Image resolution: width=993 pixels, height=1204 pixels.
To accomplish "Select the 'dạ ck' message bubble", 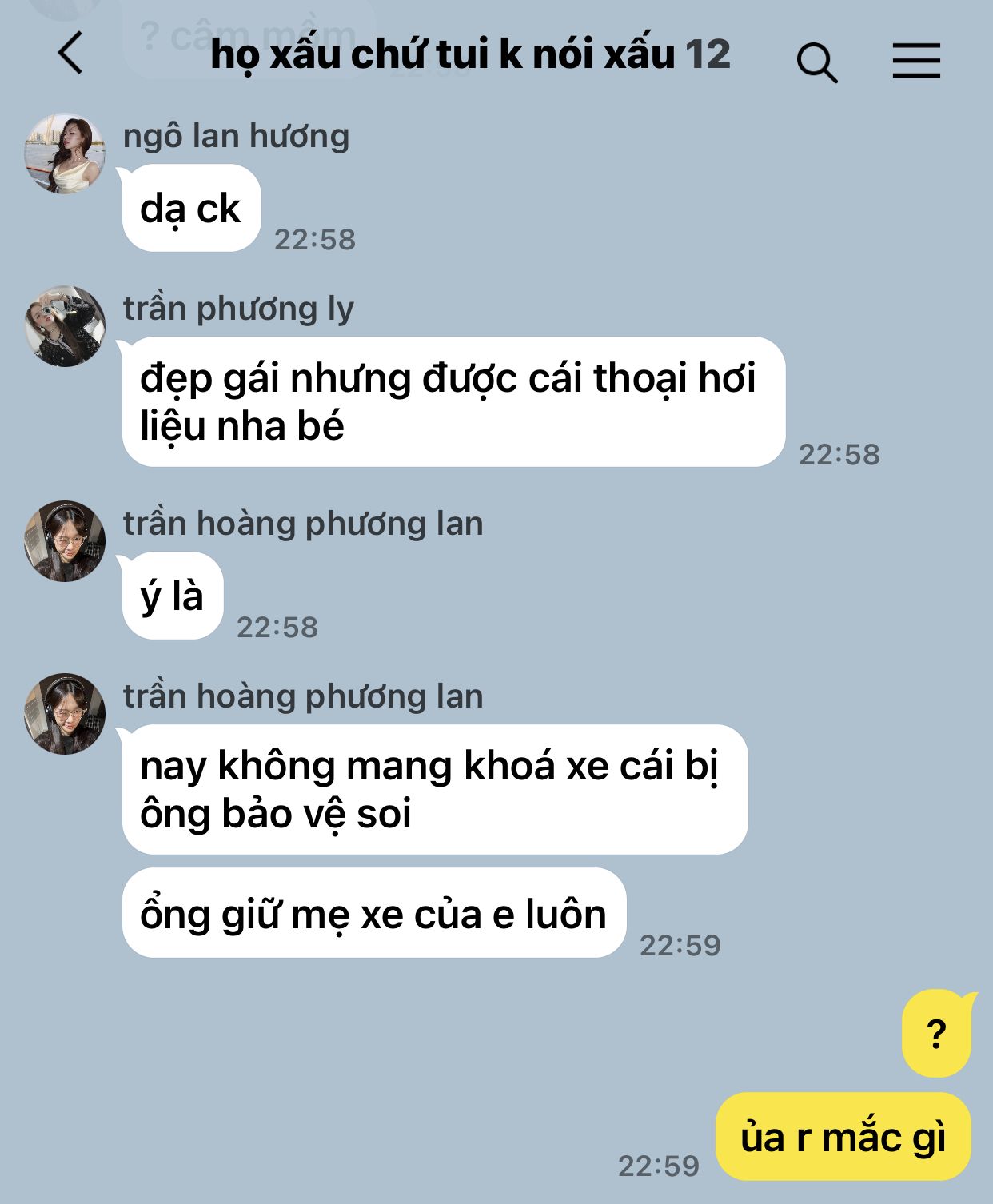I will coord(191,208).
